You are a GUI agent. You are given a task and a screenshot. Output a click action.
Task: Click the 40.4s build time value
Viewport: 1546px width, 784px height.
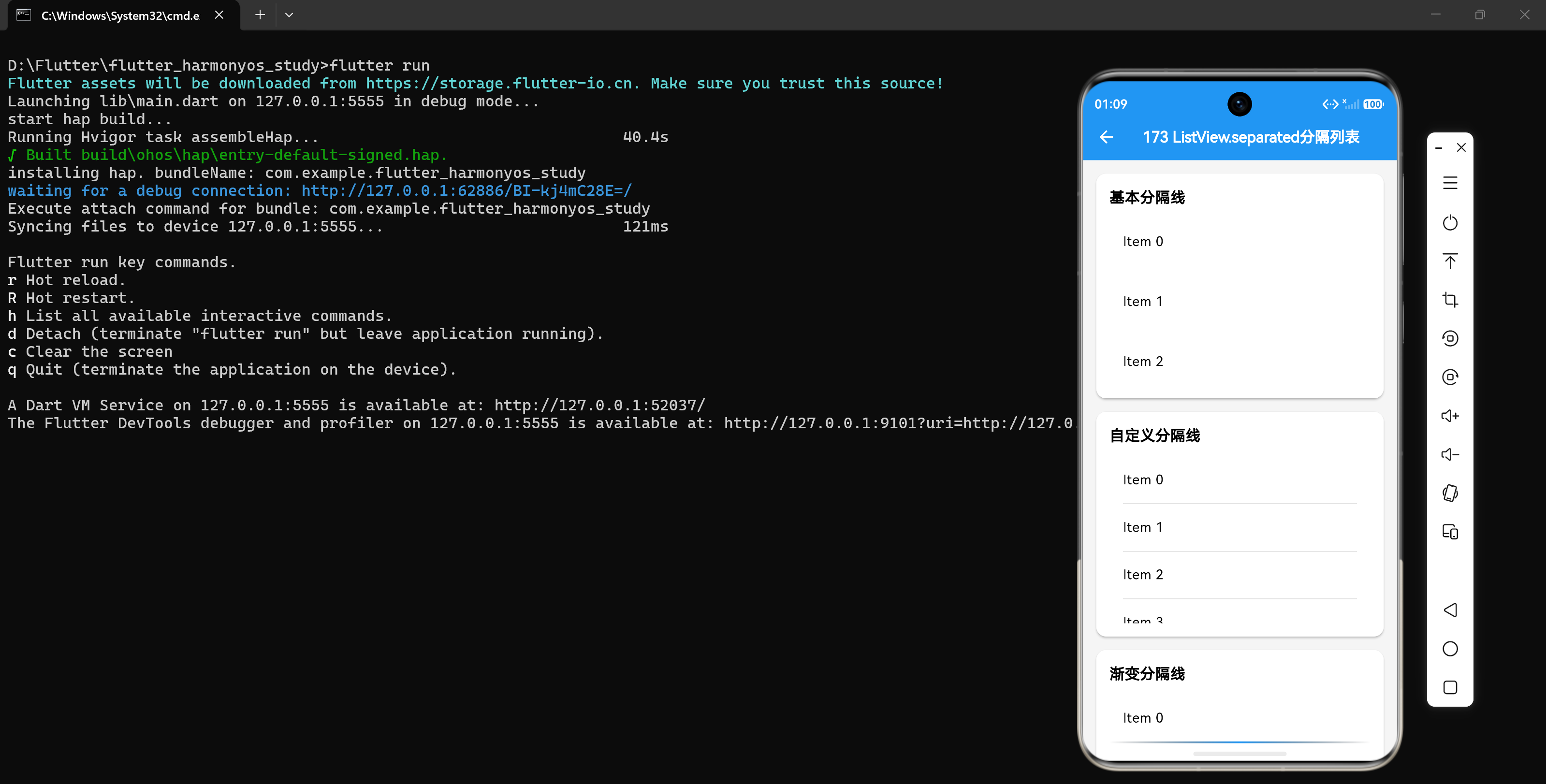click(645, 137)
